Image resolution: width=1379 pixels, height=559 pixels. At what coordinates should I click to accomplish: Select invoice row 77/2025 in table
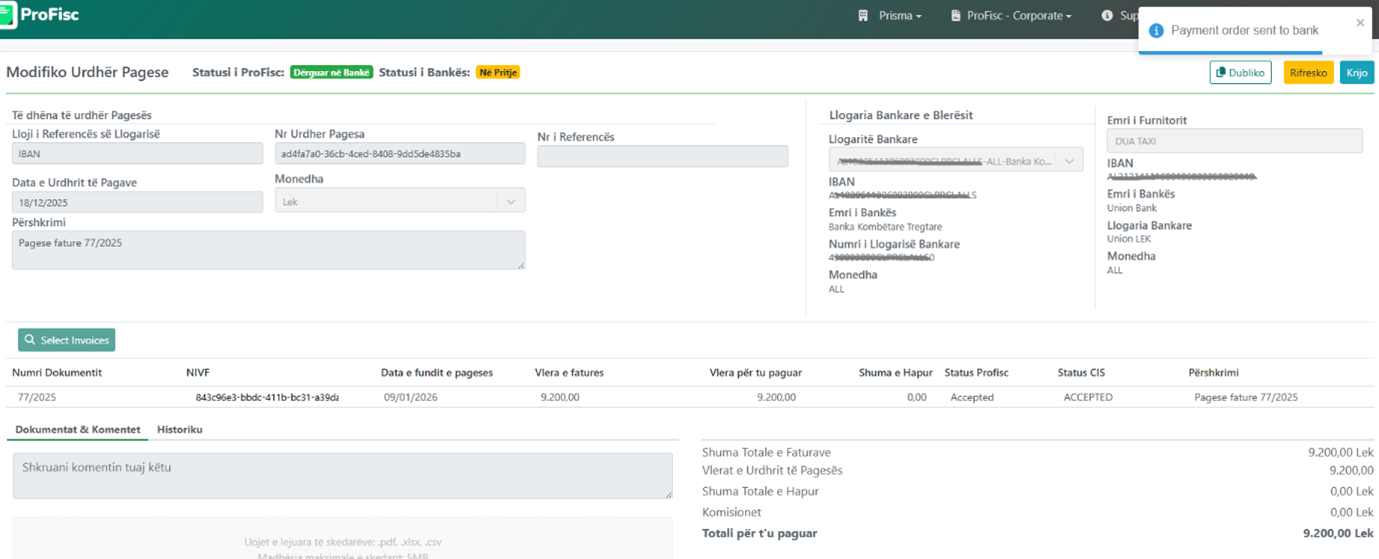click(x=36, y=397)
